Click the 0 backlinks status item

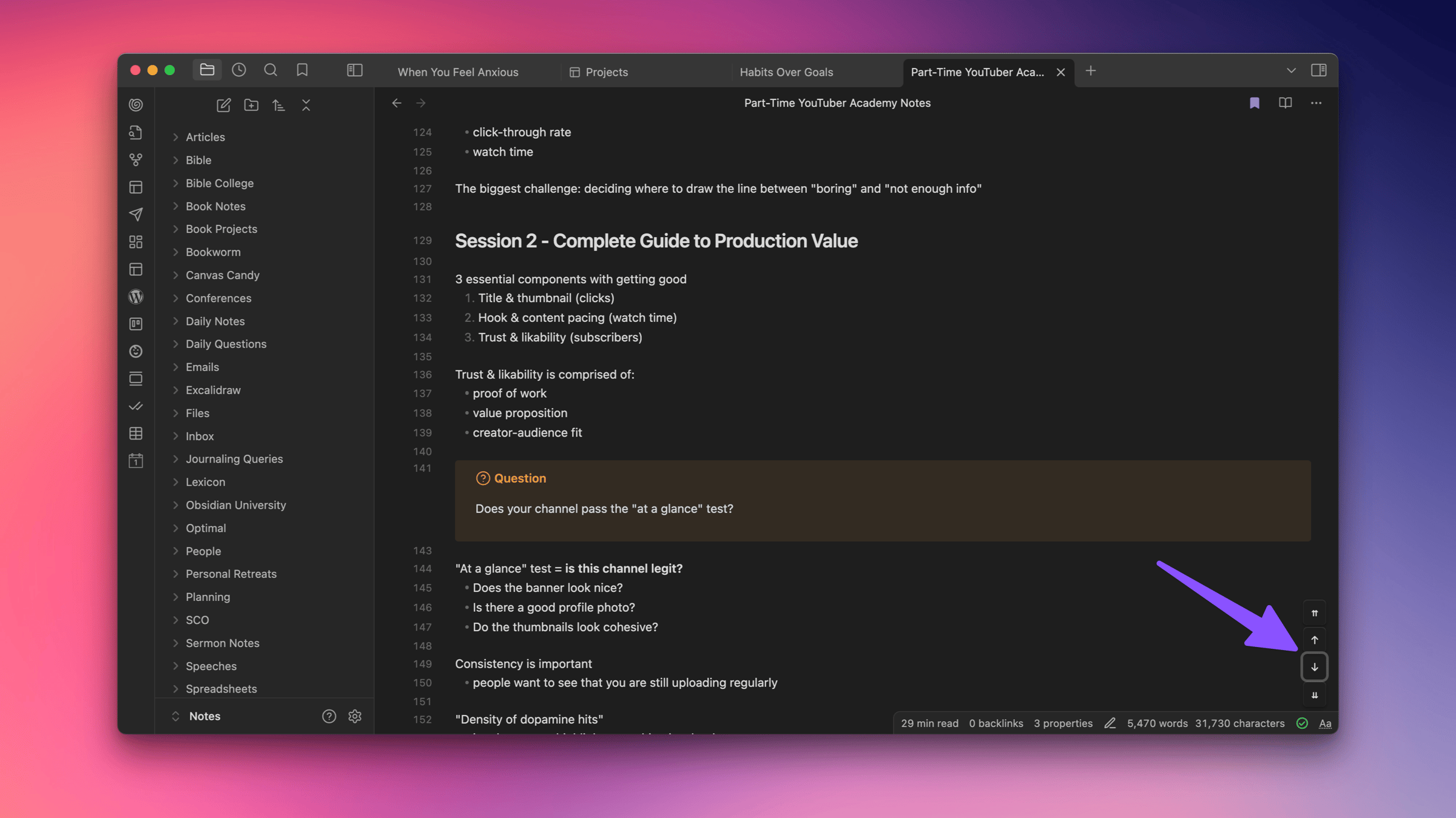pyautogui.click(x=996, y=723)
